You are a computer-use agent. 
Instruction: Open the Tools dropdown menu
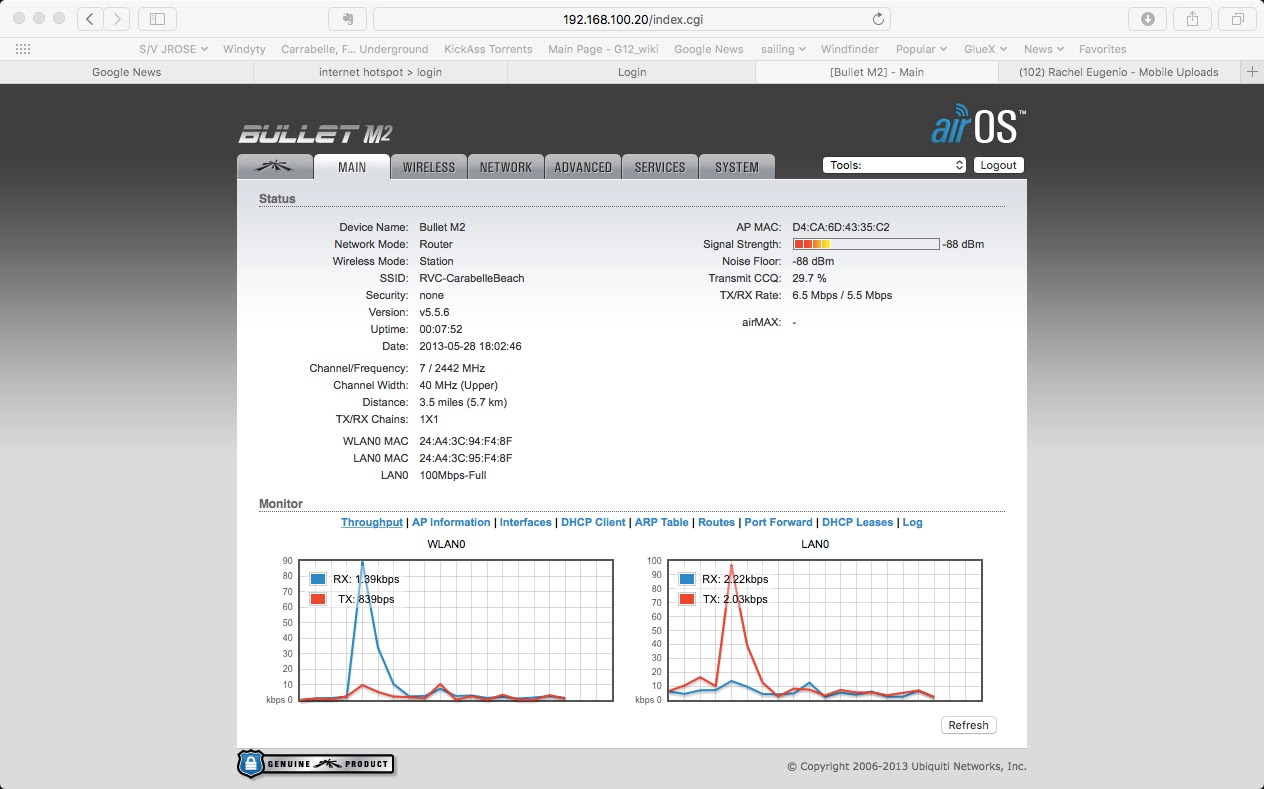(x=895, y=165)
